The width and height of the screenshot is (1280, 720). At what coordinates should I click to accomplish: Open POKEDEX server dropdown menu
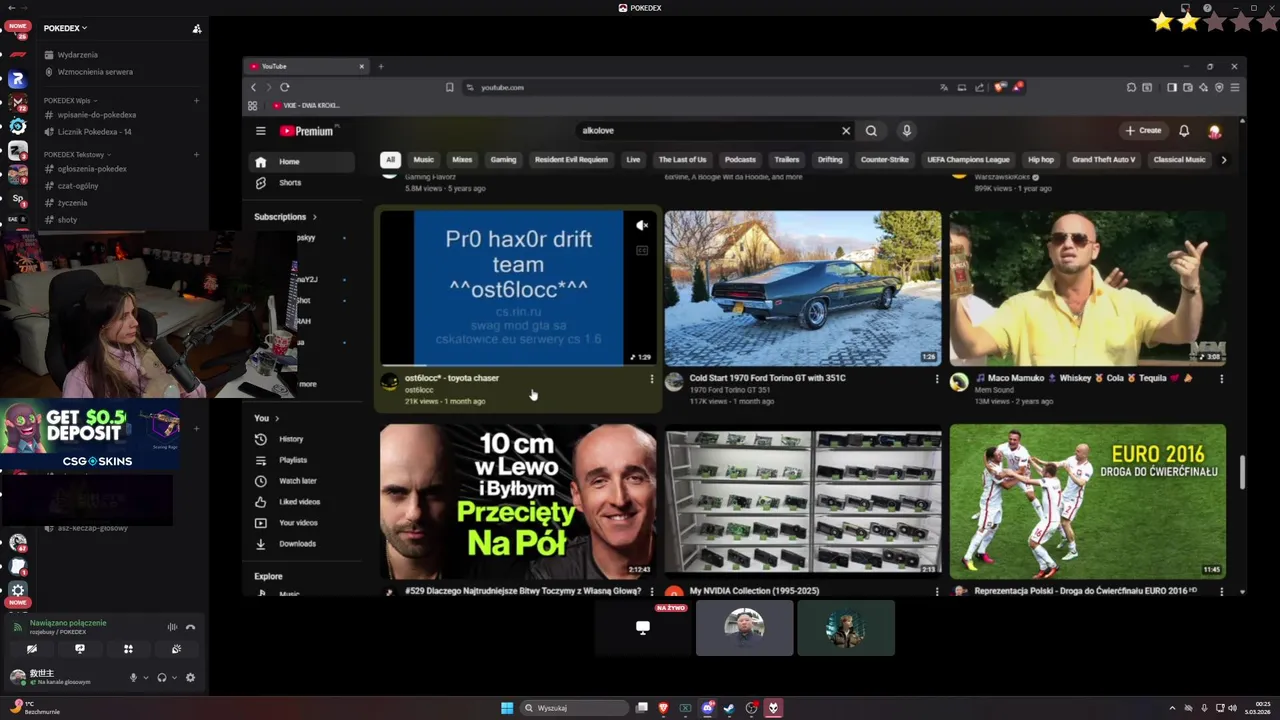65,28
